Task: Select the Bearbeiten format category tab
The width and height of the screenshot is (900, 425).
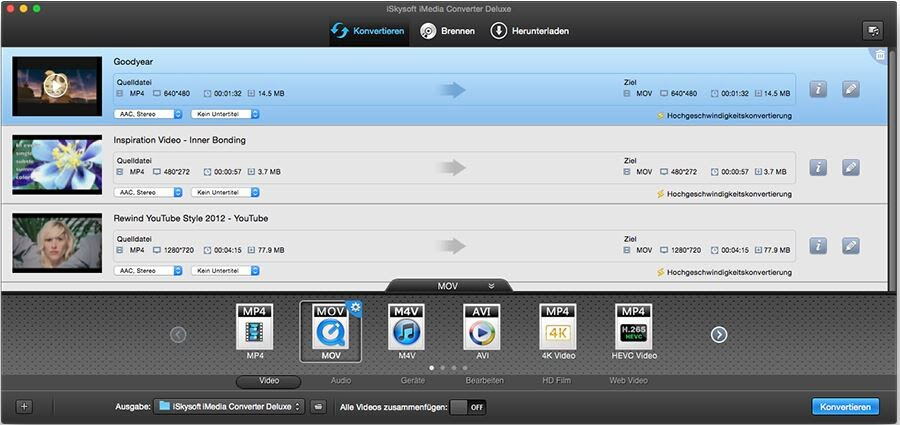Action: [485, 381]
